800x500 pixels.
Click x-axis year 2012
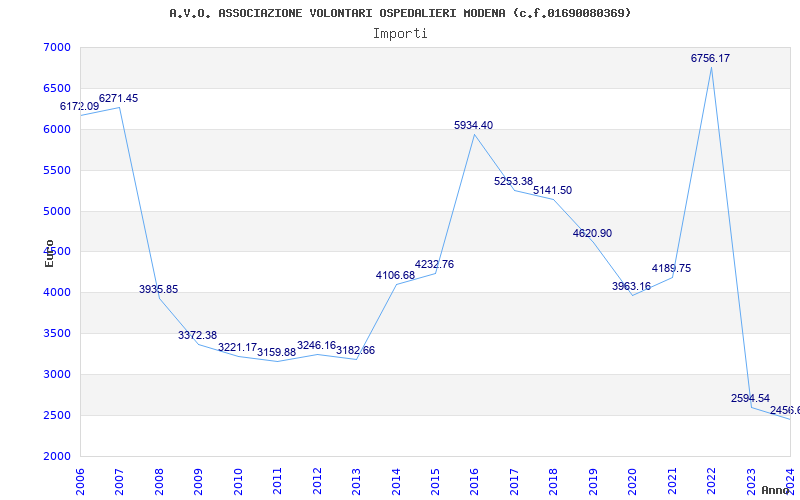(x=317, y=482)
